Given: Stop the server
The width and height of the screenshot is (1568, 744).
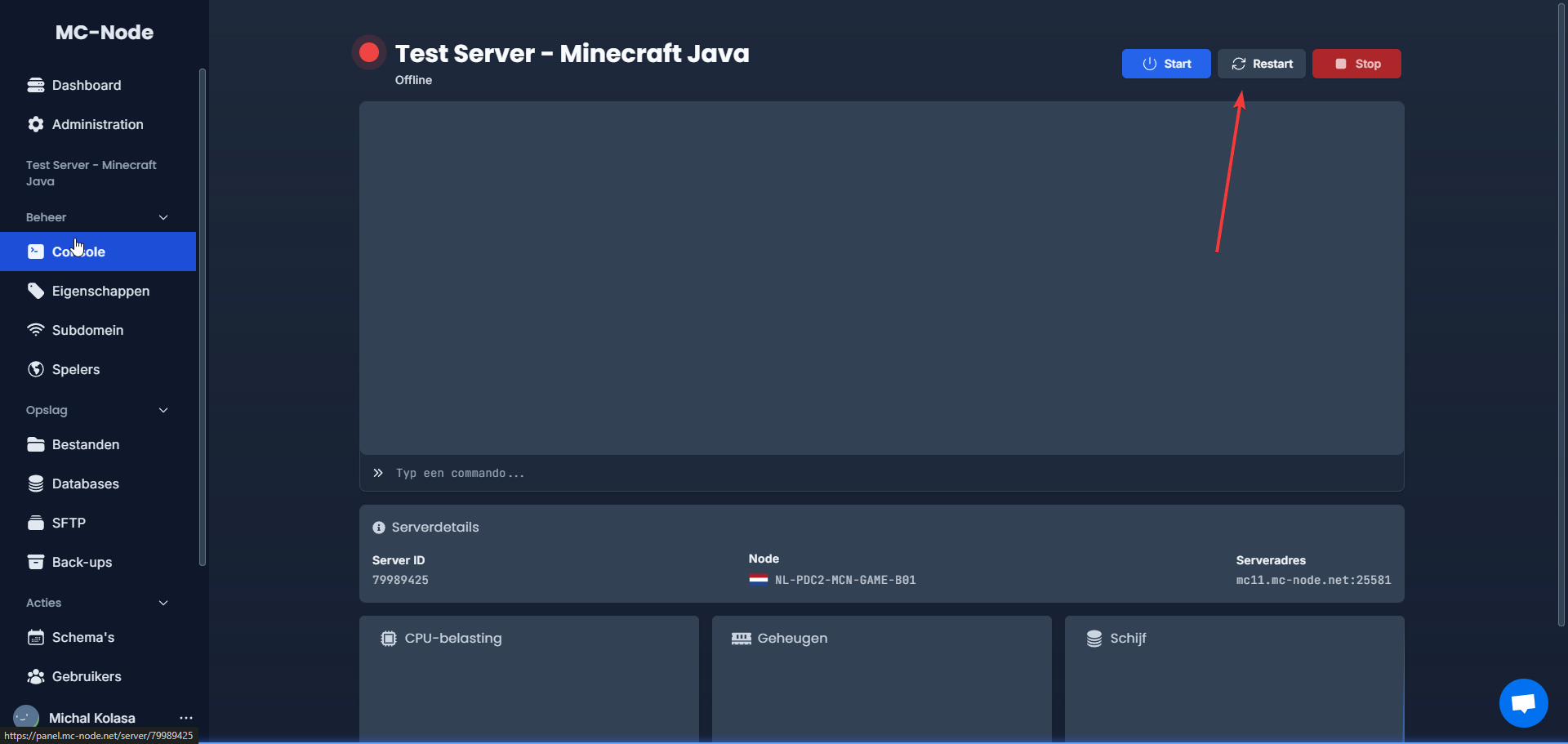Looking at the screenshot, I should coord(1356,64).
